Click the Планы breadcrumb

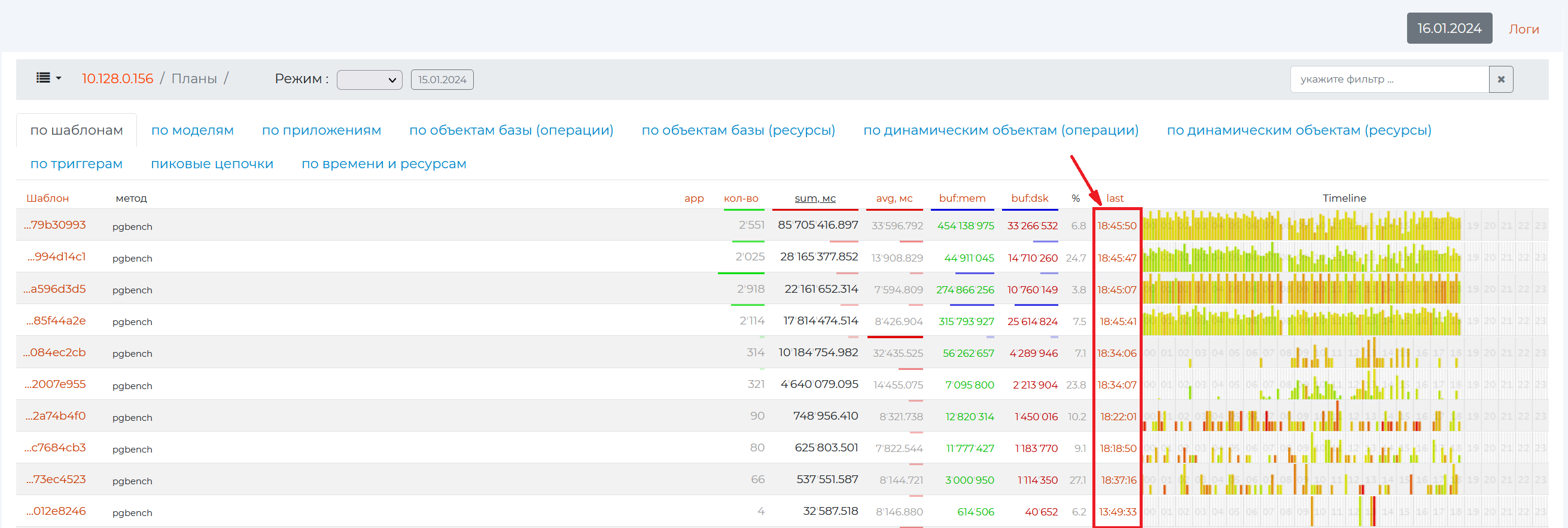[x=194, y=78]
